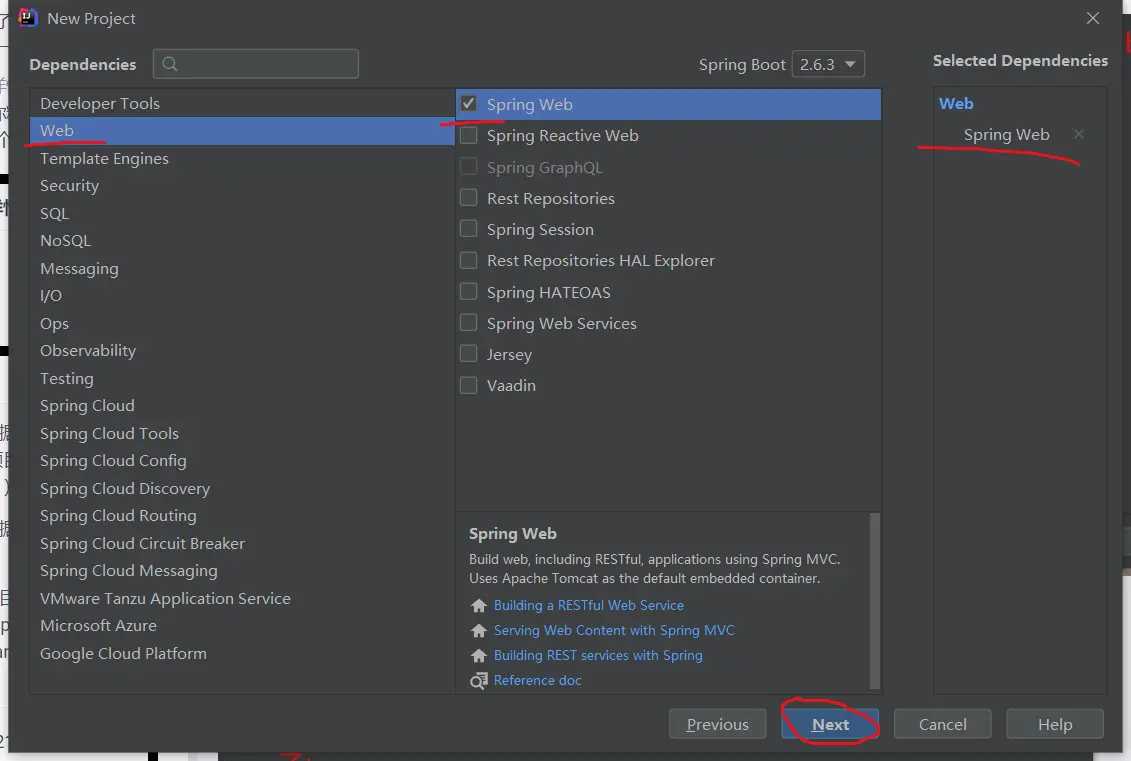Click the Help button

1055,724
